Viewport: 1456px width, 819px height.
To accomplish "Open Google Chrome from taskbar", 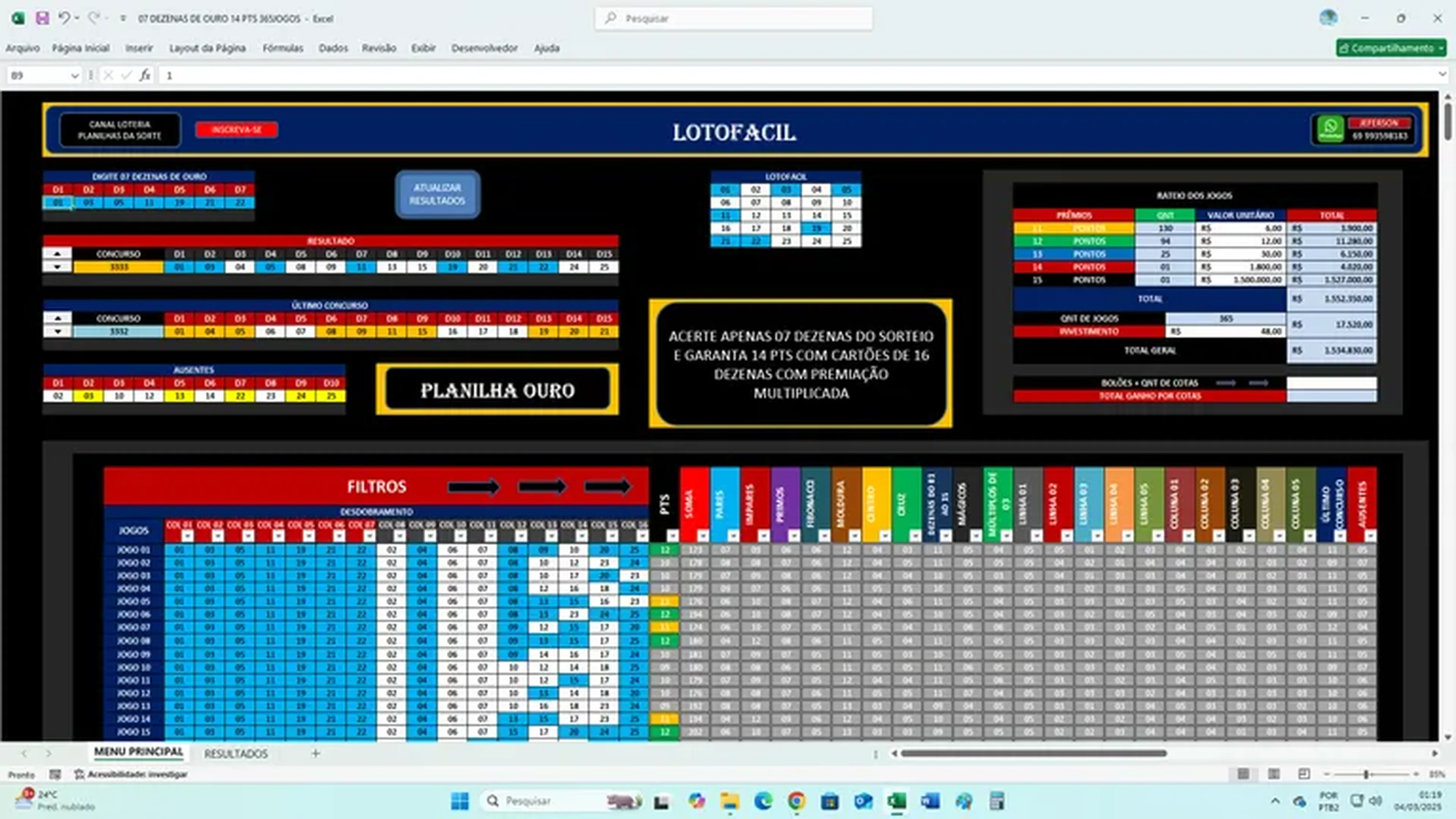I will (x=796, y=801).
